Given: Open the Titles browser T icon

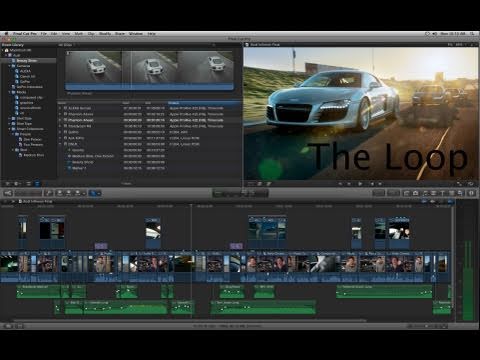Looking at the screenshot, I should [442, 193].
